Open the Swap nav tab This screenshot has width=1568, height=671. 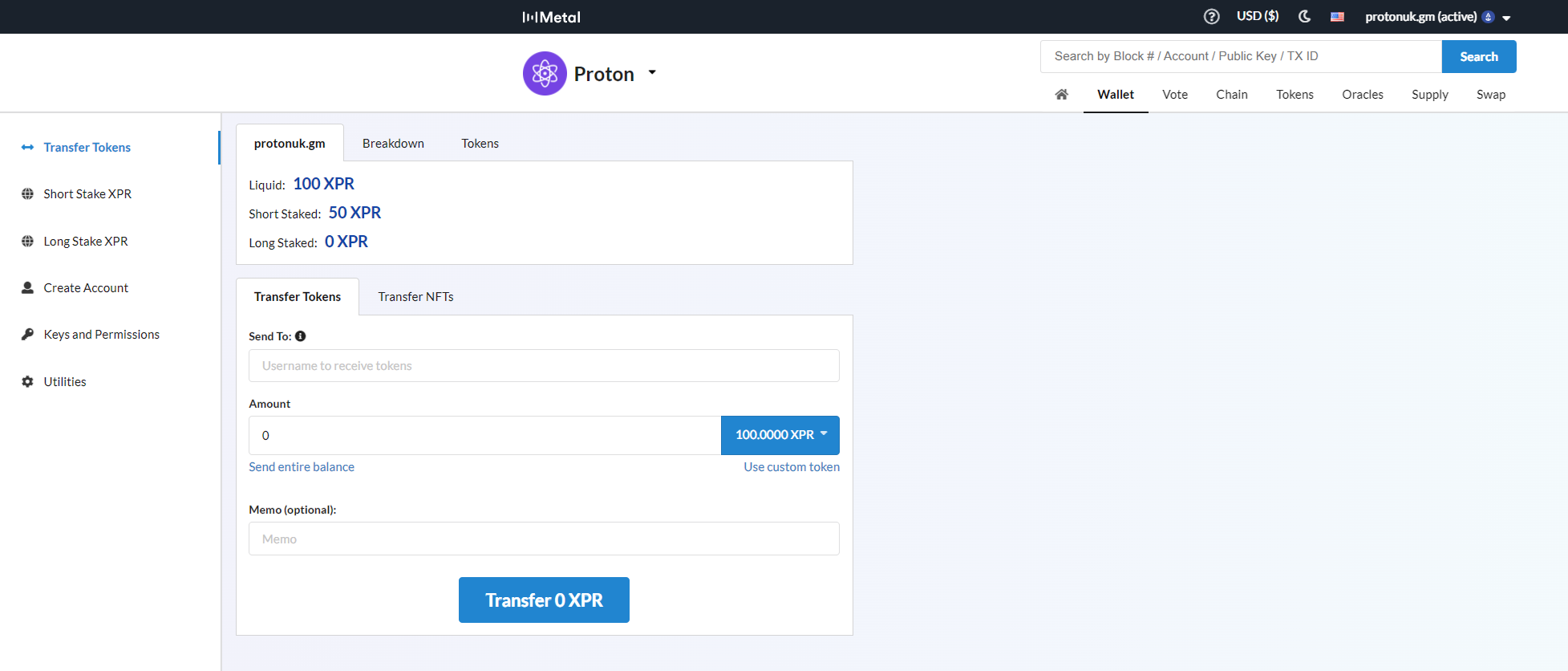point(1491,95)
